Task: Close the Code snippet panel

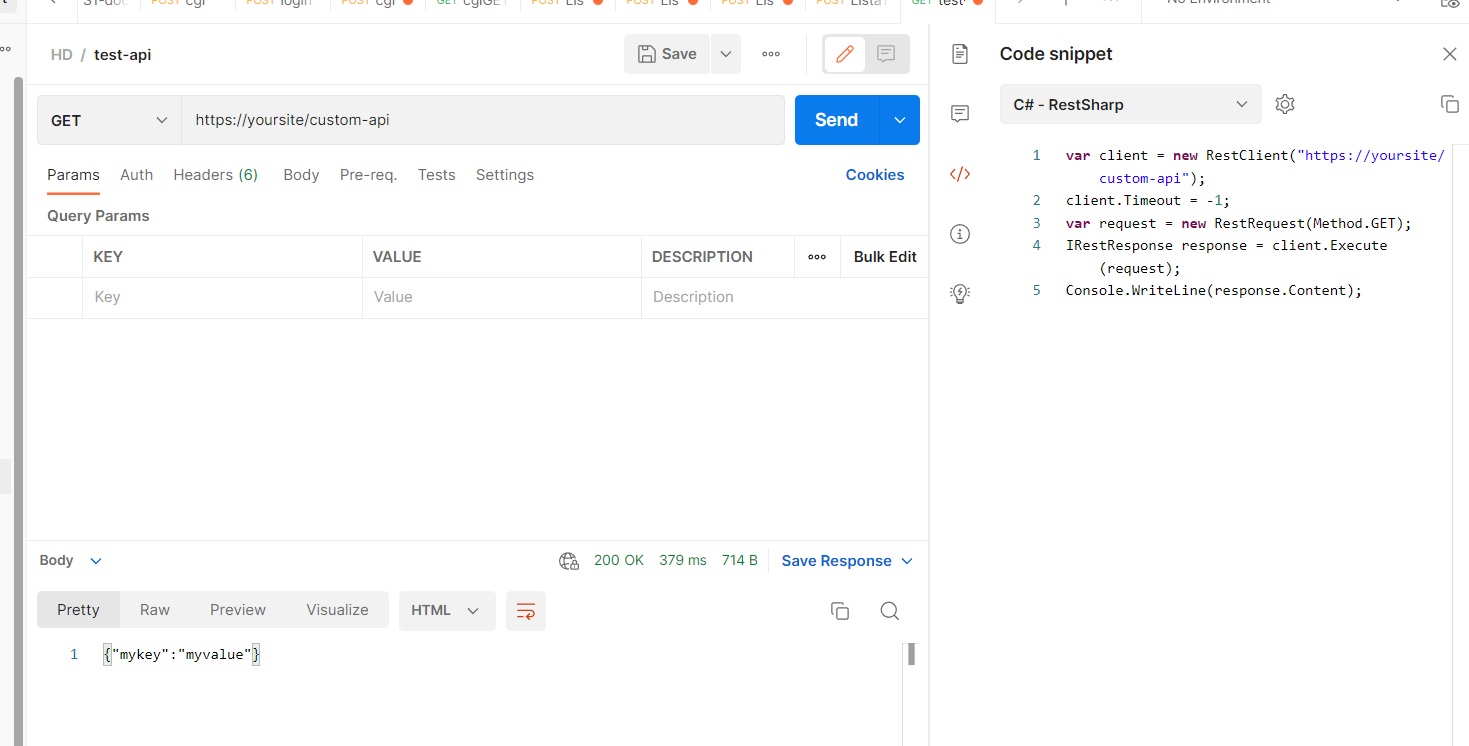Action: coord(1450,54)
